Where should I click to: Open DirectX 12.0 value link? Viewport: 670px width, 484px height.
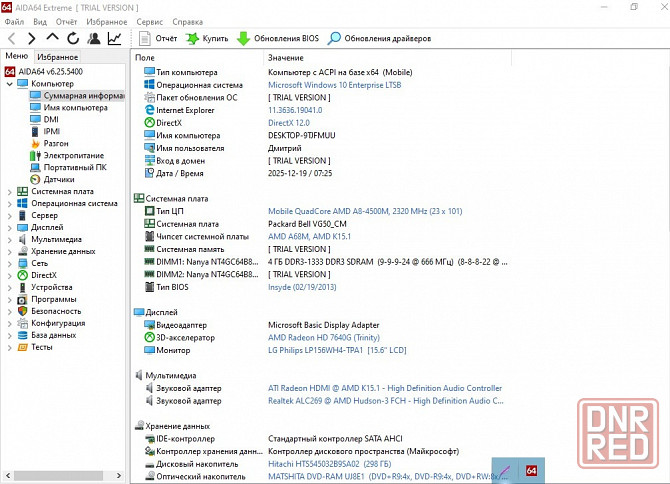point(289,123)
